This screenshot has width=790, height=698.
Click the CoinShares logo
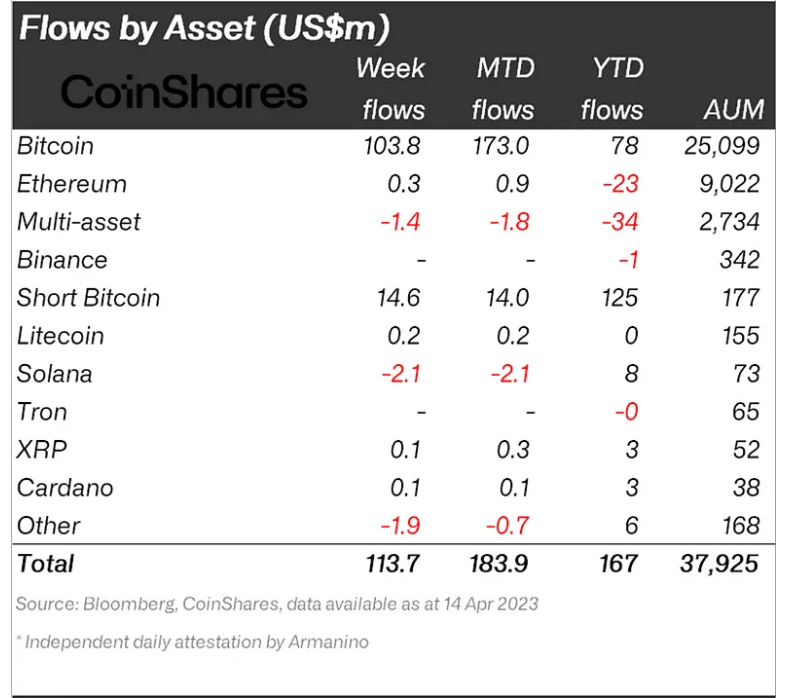184,92
